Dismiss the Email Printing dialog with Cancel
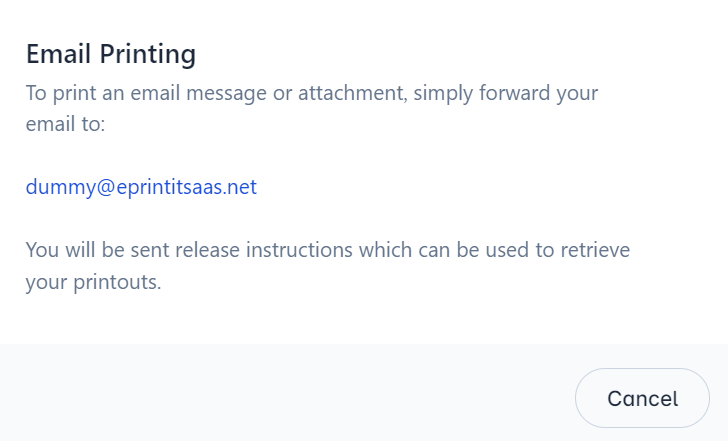Viewport: 728px width, 441px height. coord(642,398)
